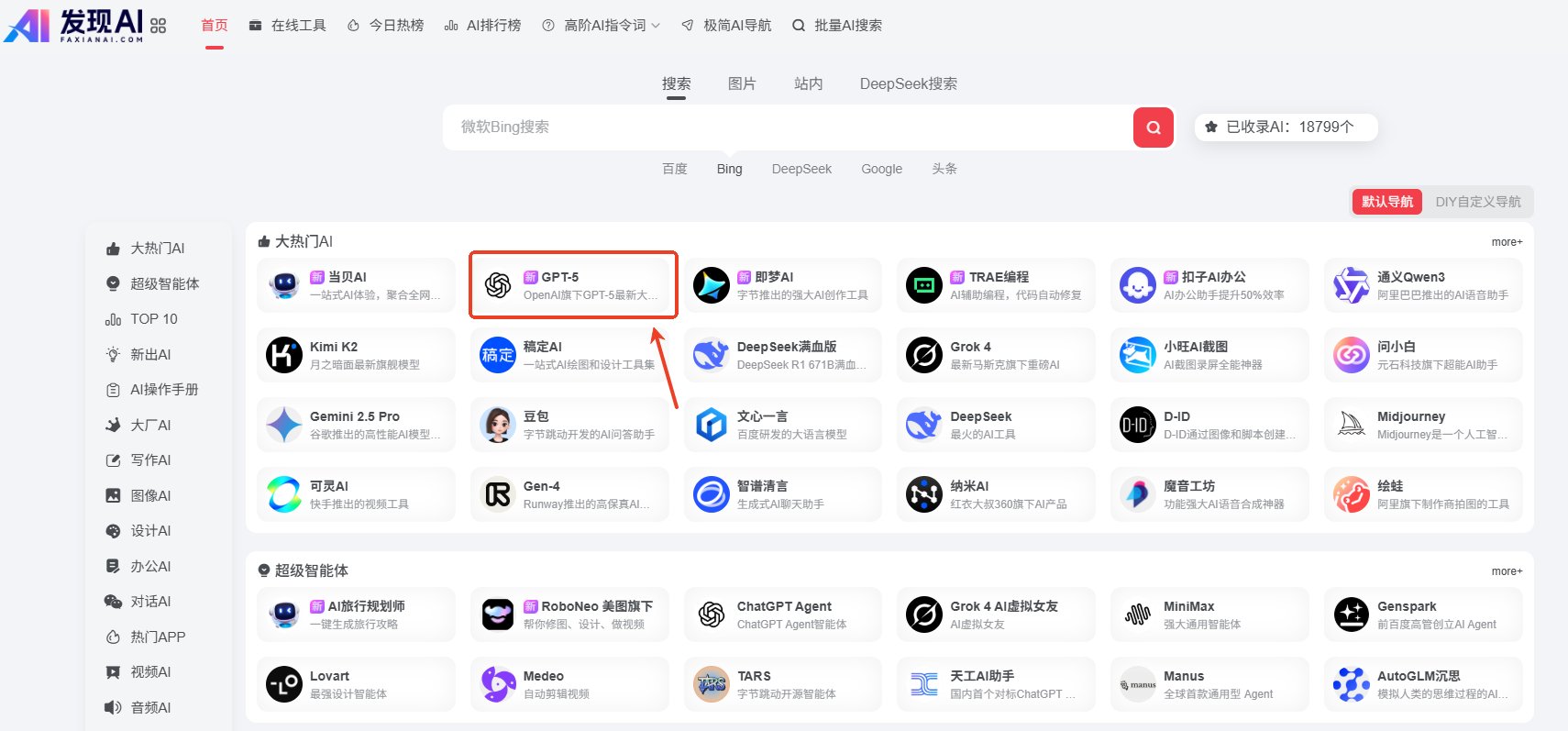The width and height of the screenshot is (1568, 731).
Task: Expand the 高阶AI指令词 dropdown menu
Action: [x=601, y=26]
